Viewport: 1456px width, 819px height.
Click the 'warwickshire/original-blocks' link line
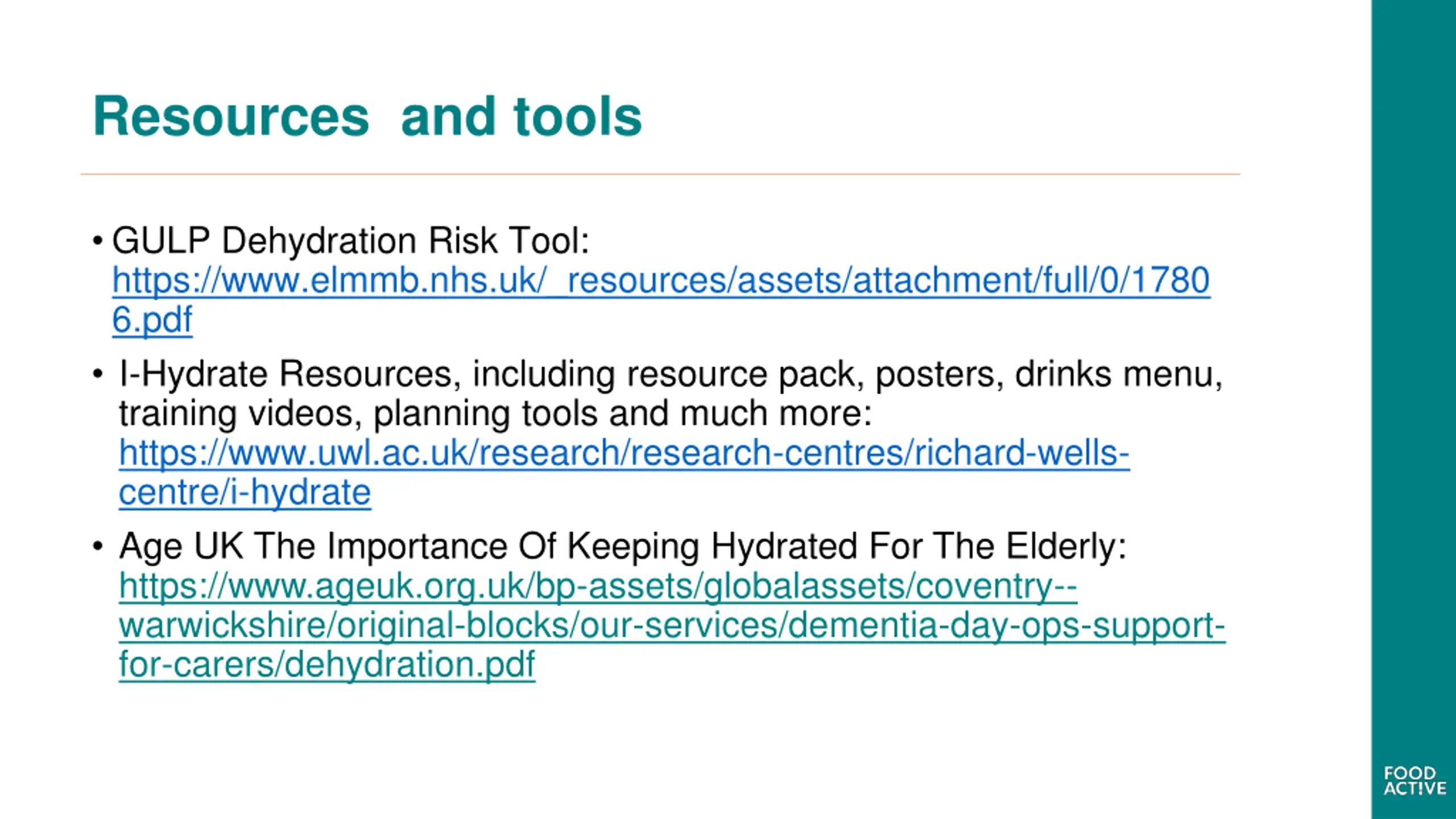(672, 626)
